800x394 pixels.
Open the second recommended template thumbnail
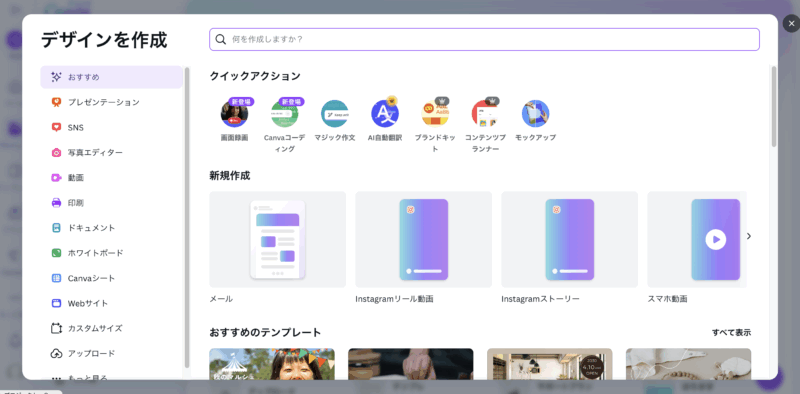(x=411, y=364)
